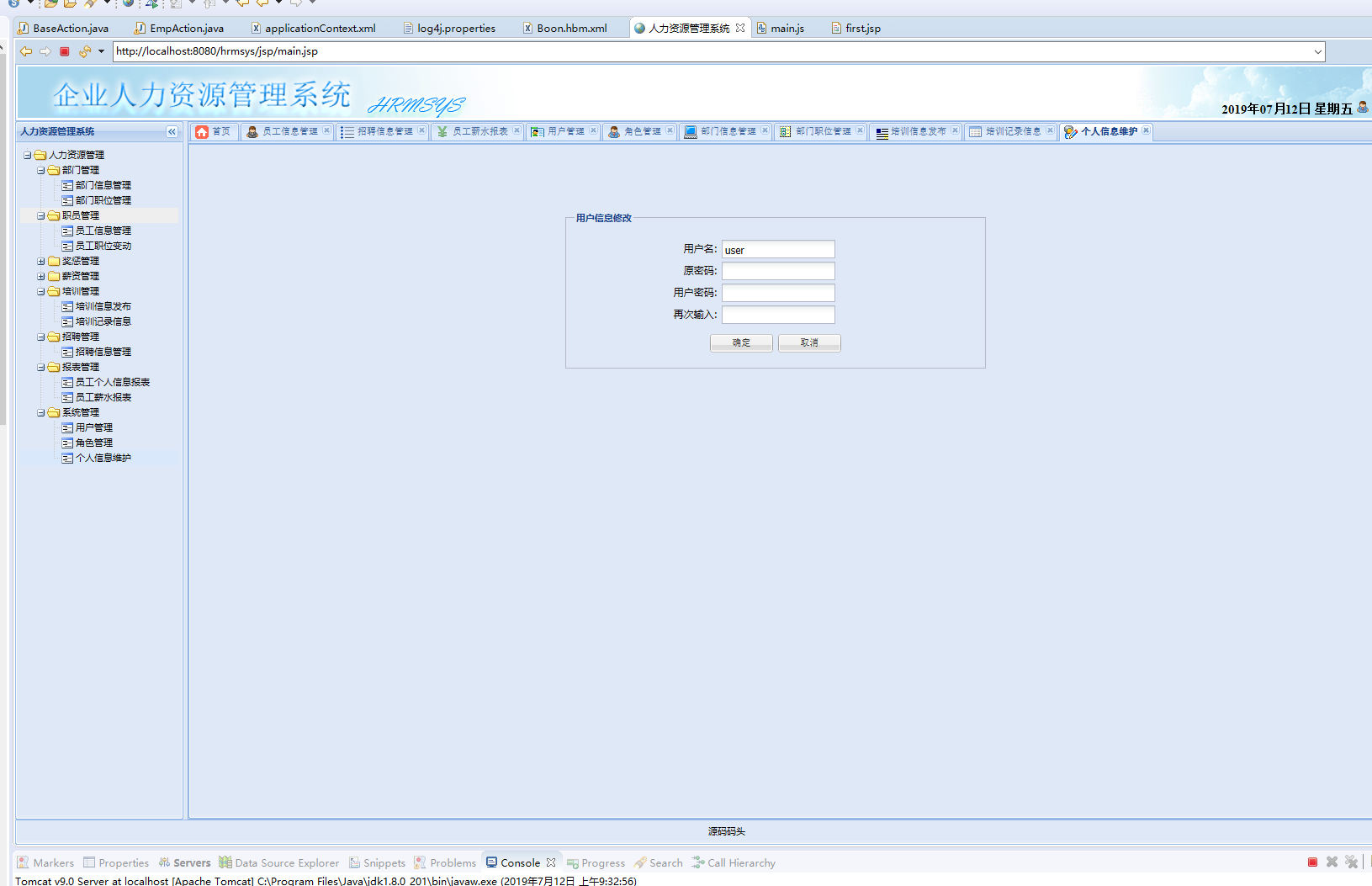Switch to the 员工薪水报表 tab

click(478, 131)
